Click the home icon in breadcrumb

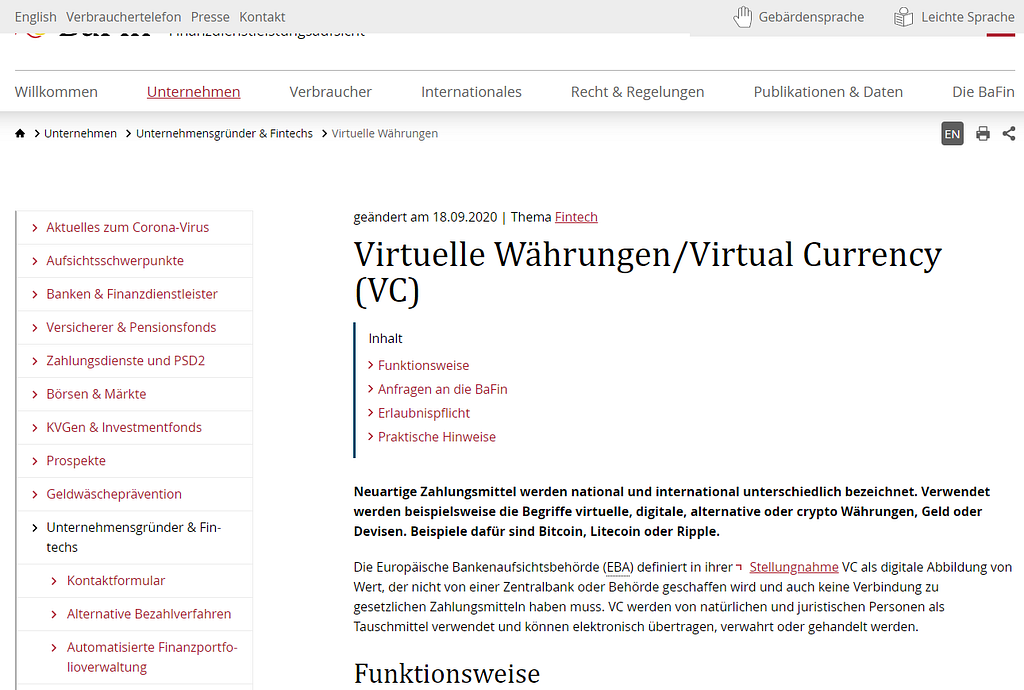20,133
